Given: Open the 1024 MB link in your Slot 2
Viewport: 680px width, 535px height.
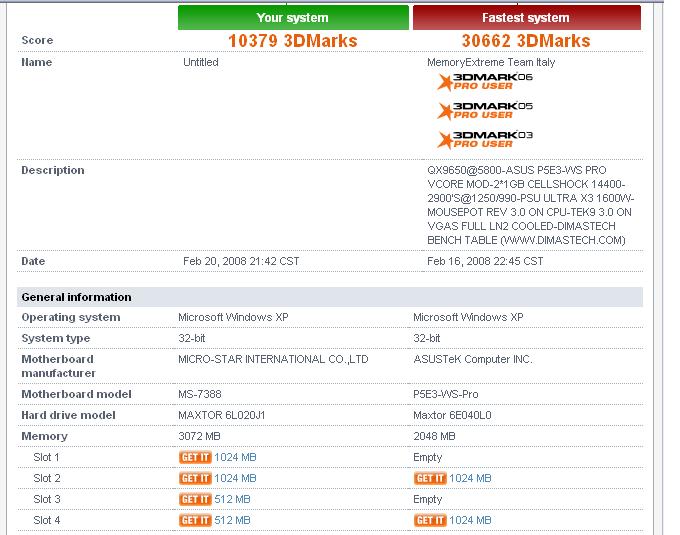Looking at the screenshot, I should [x=235, y=478].
